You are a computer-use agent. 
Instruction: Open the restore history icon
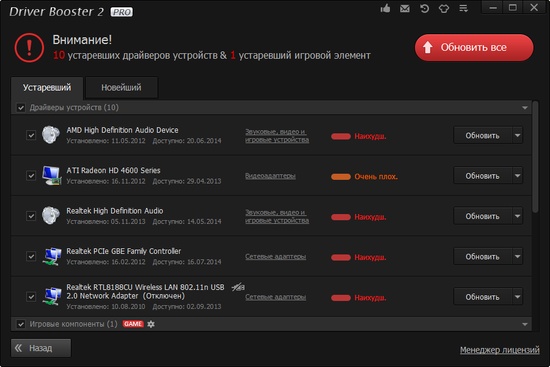coord(424,8)
